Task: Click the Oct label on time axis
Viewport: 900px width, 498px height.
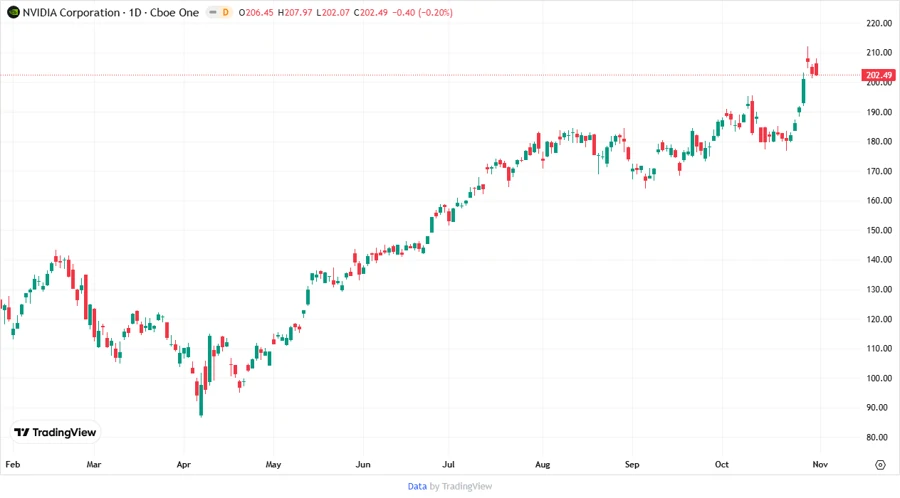Action: [721, 464]
